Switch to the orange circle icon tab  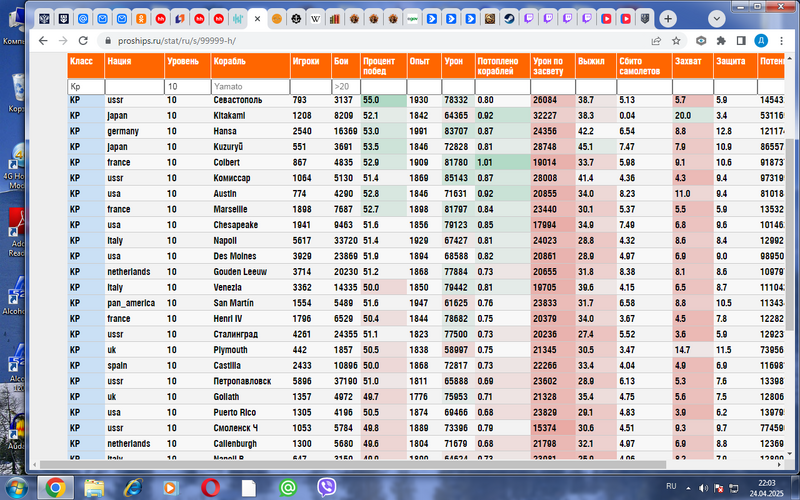tap(277, 19)
